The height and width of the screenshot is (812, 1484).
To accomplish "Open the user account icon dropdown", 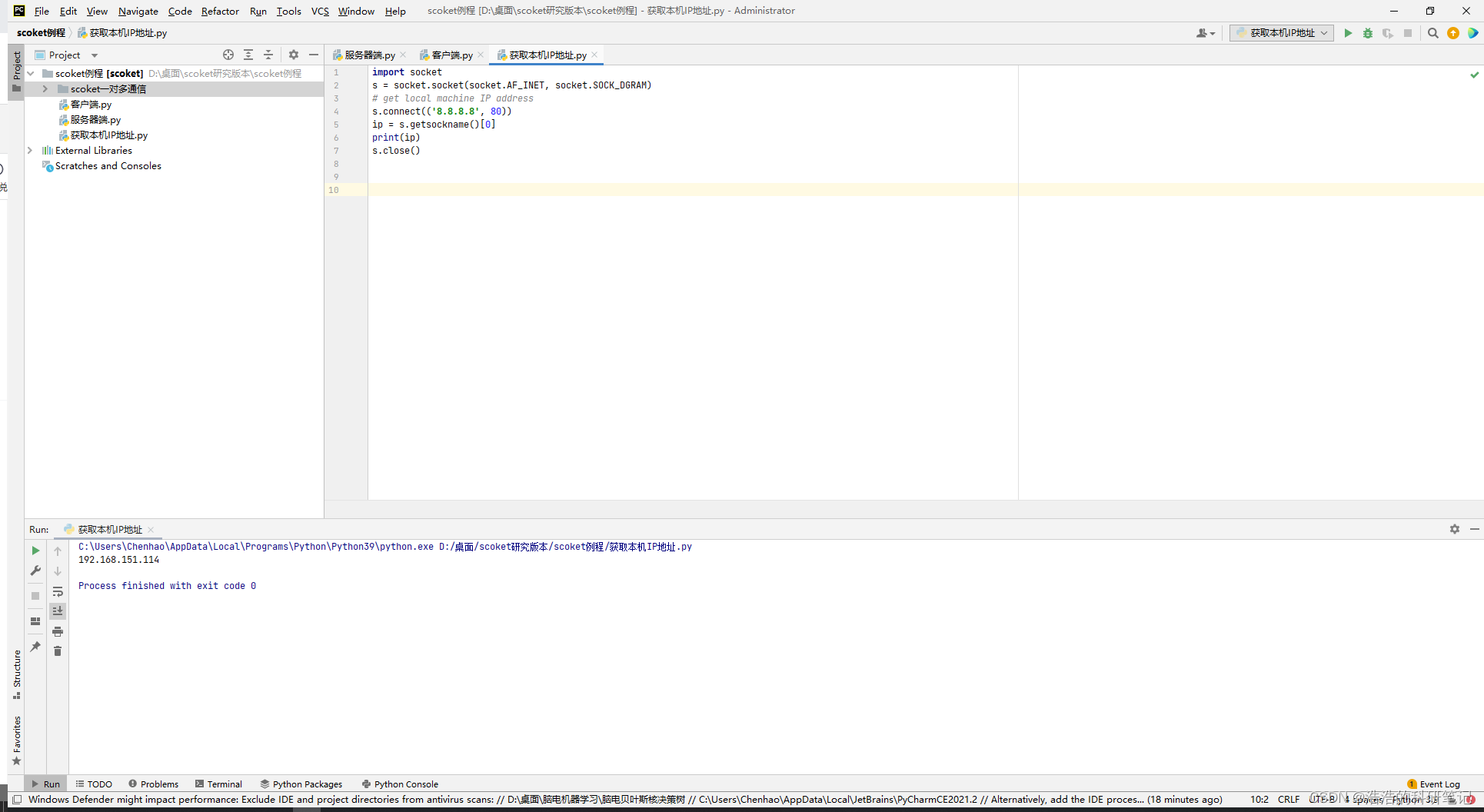I will click(x=1205, y=33).
